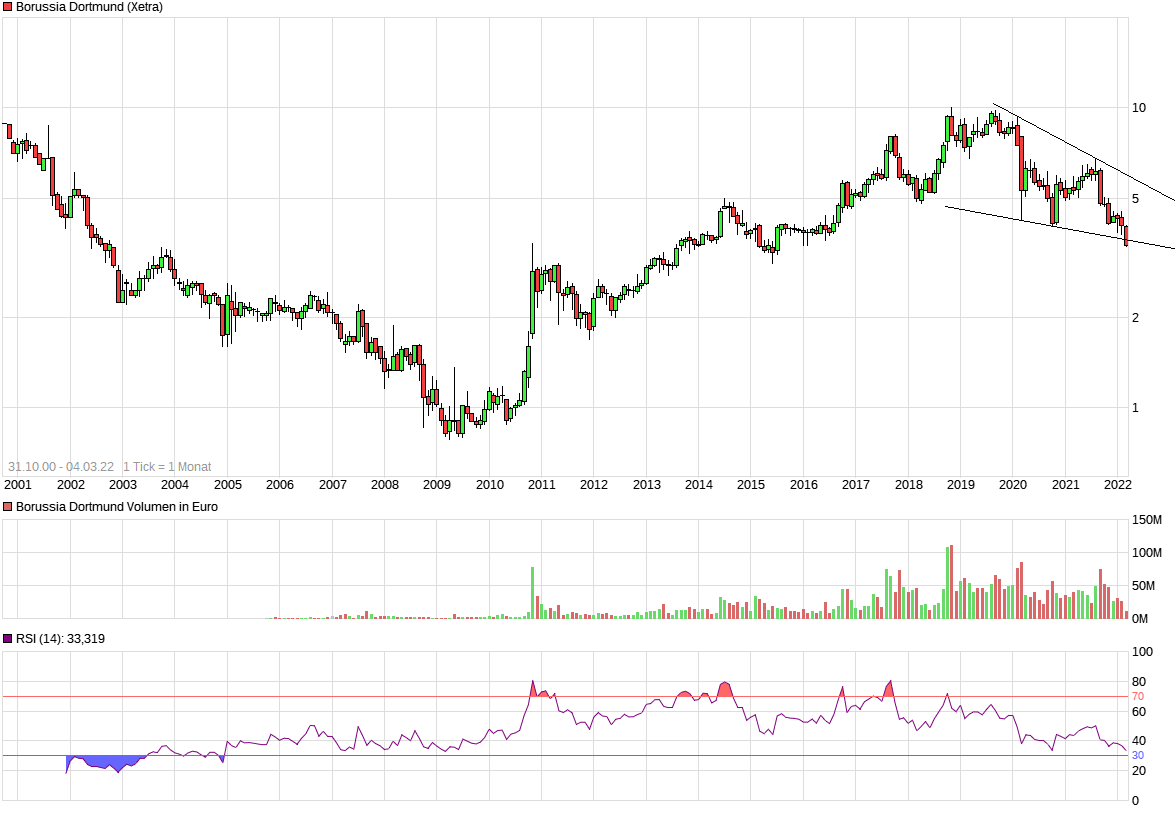Click the red swatch beside Volumen in Euro
Image resolution: width=1175 pixels, height=815 pixels.
pos(9,507)
